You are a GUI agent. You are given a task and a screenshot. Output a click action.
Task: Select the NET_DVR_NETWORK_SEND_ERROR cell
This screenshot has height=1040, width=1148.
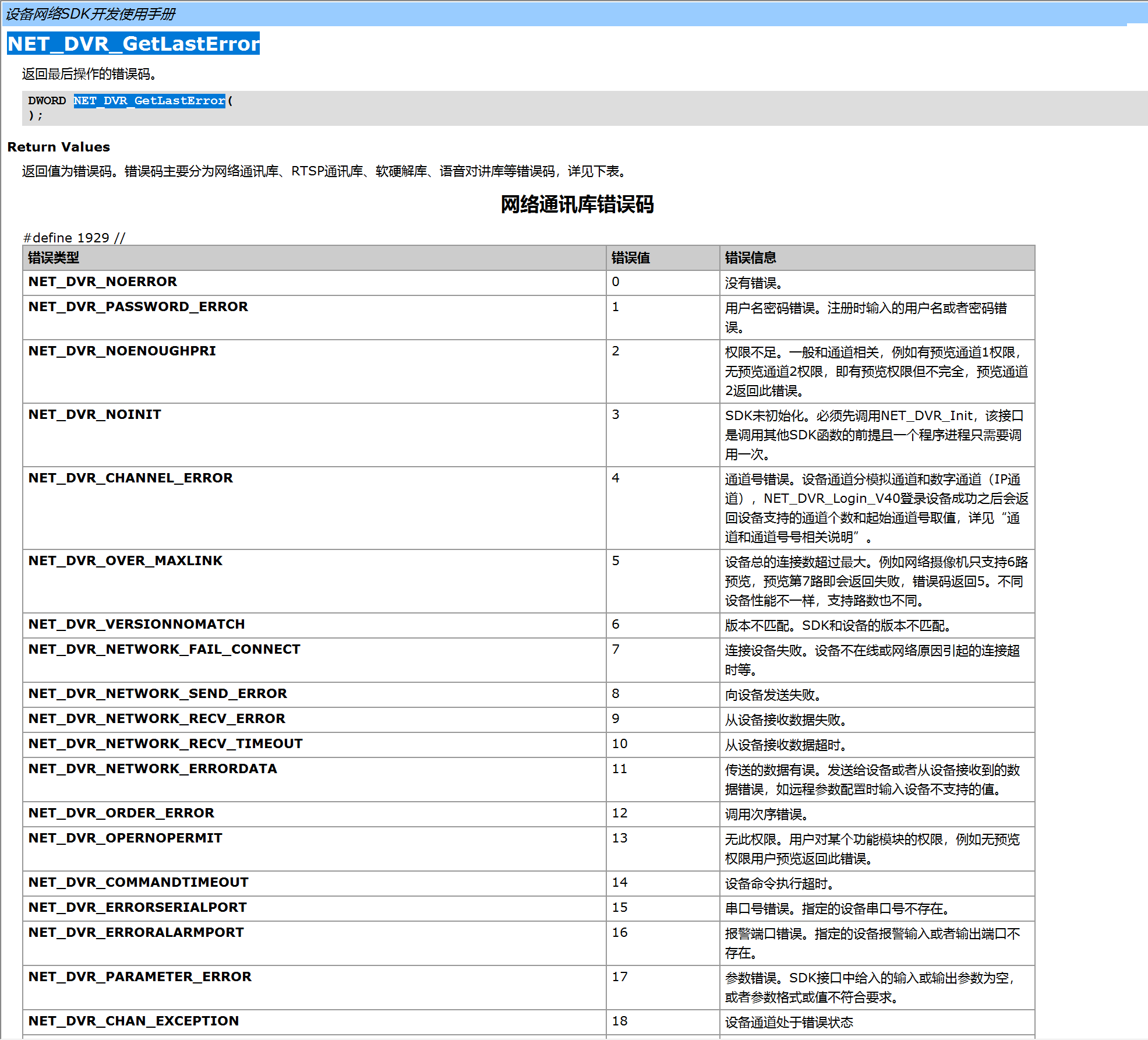click(315, 694)
